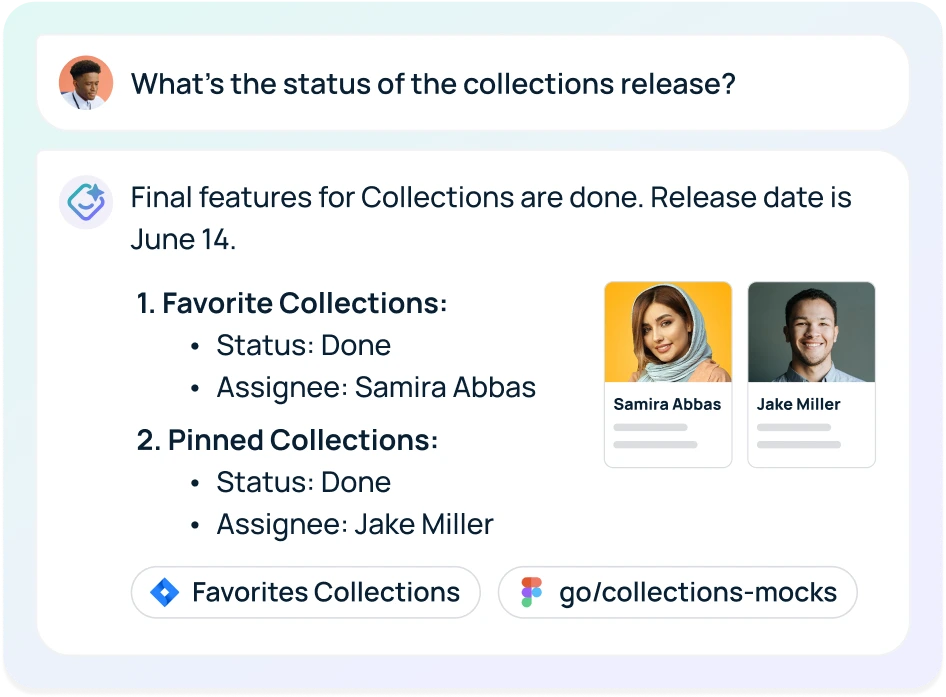Select the Status: Done bullet under Pinned Collections
Image resolution: width=946 pixels, height=697 pixels.
pyautogui.click(x=303, y=482)
